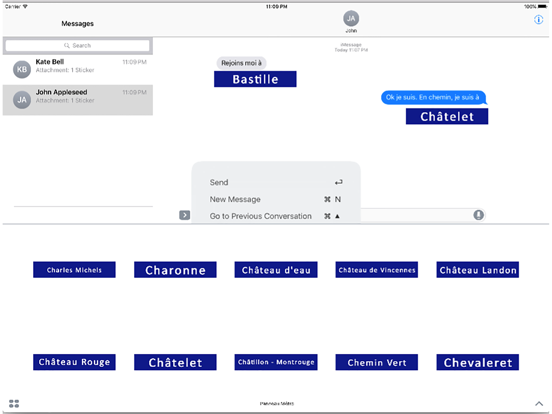Screen dimensions: 552x414
Task: Open the app drawer grid icon
Action: 14,403
